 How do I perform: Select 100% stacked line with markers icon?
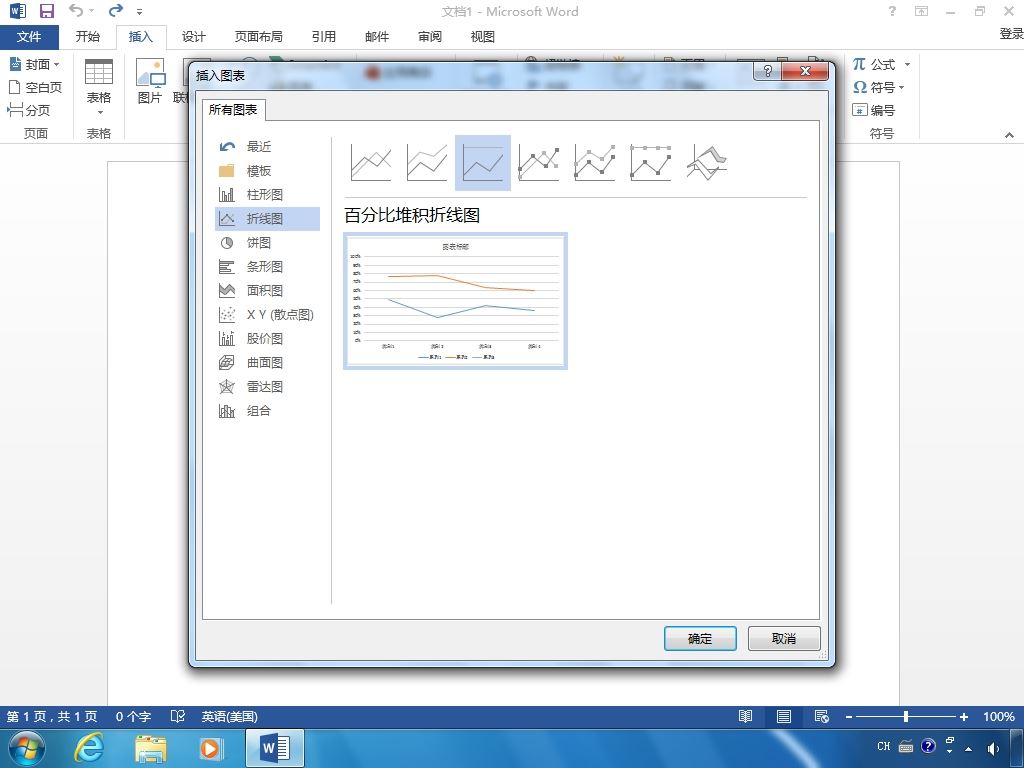point(650,163)
